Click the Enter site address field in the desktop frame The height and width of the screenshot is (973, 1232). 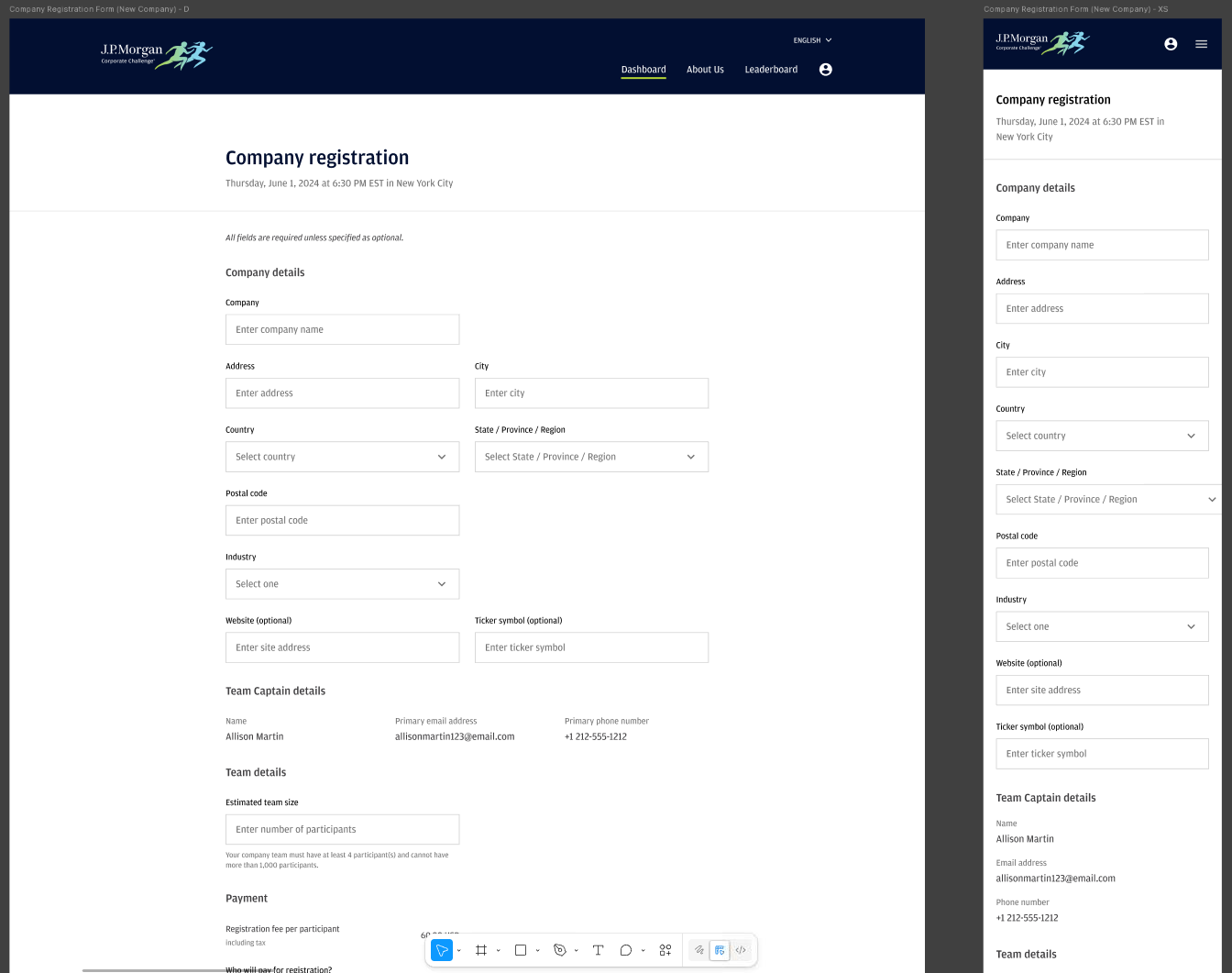(x=342, y=647)
